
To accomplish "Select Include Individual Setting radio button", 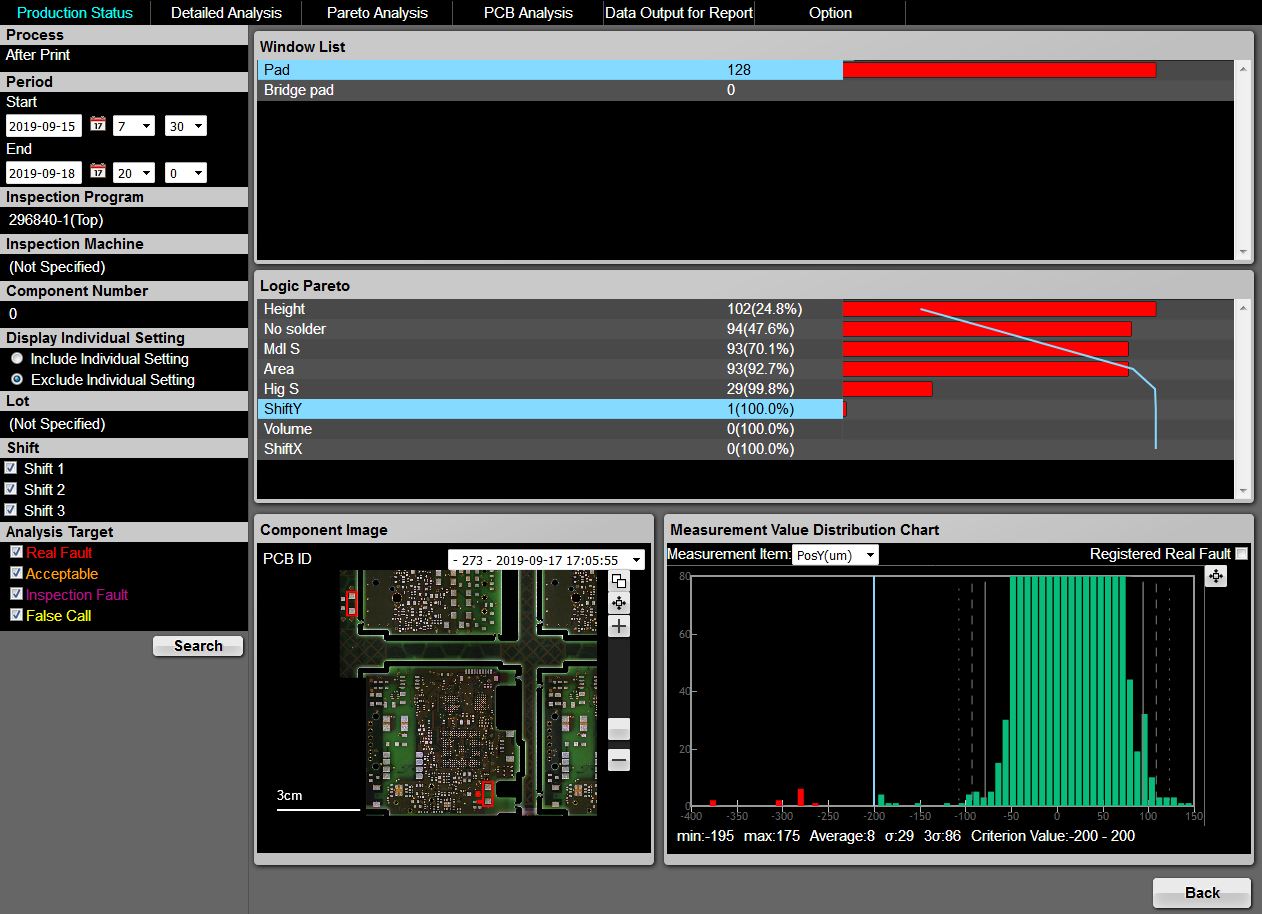I will pos(17,358).
